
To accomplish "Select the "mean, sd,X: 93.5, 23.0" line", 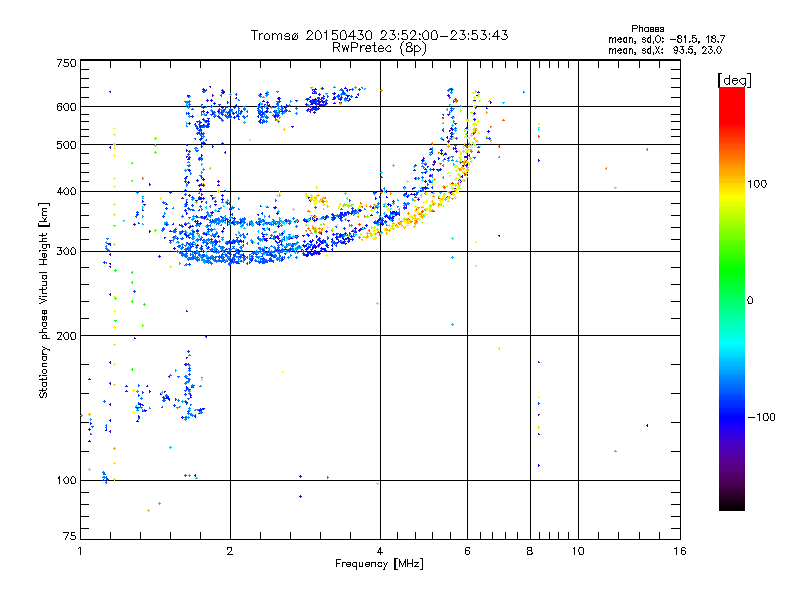I will point(665,50).
